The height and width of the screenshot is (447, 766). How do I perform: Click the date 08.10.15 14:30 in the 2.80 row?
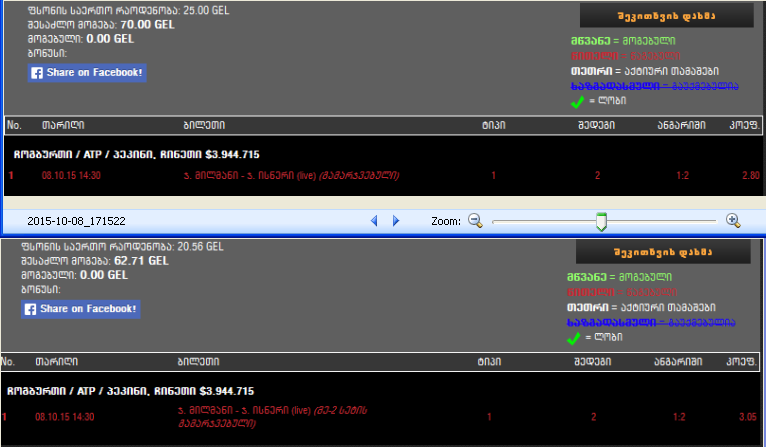point(71,175)
